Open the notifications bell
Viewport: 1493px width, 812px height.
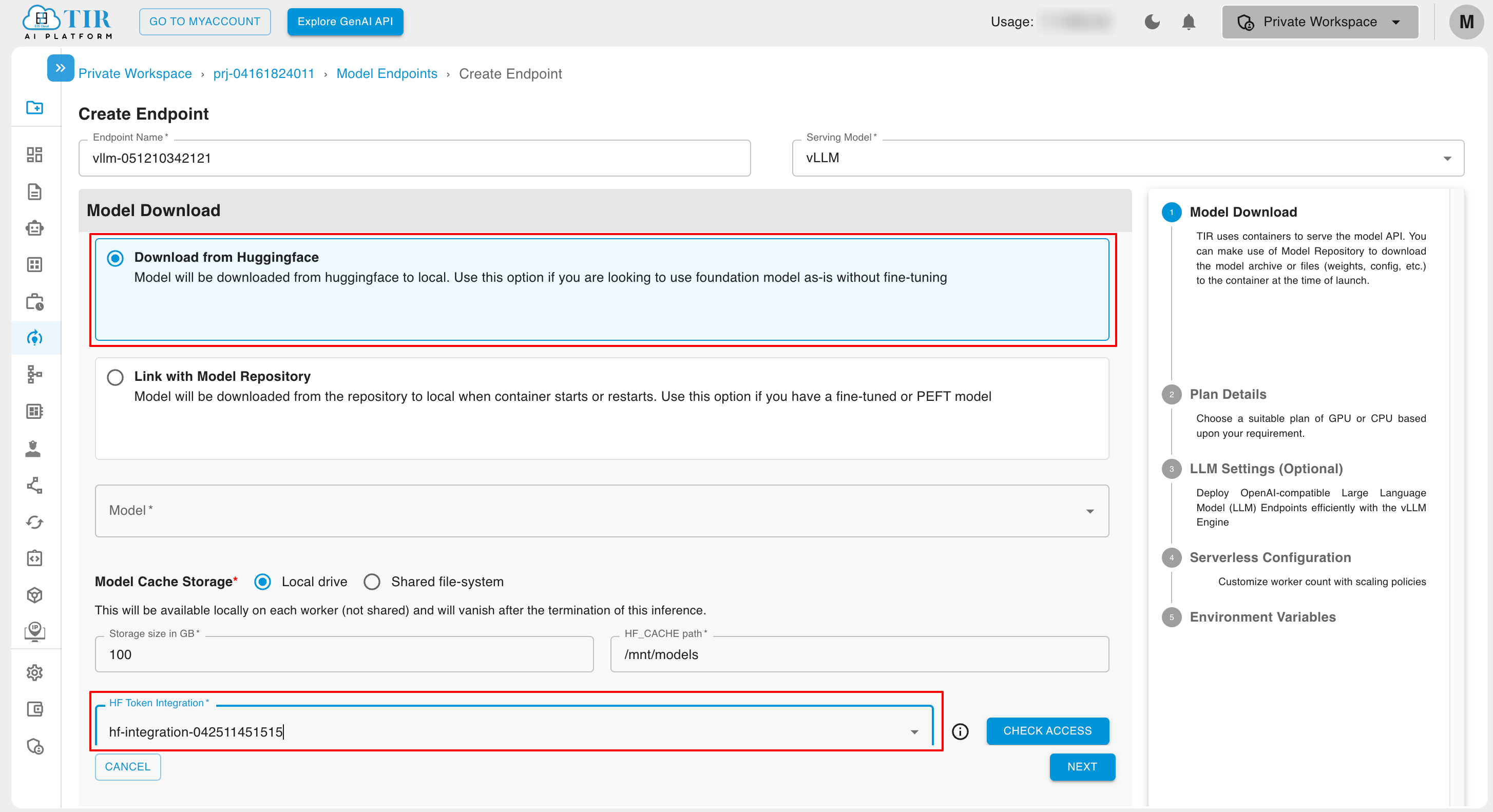coord(1188,22)
